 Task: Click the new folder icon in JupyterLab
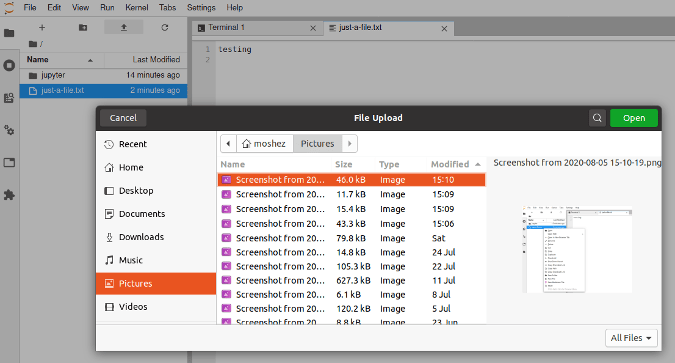click(83, 28)
